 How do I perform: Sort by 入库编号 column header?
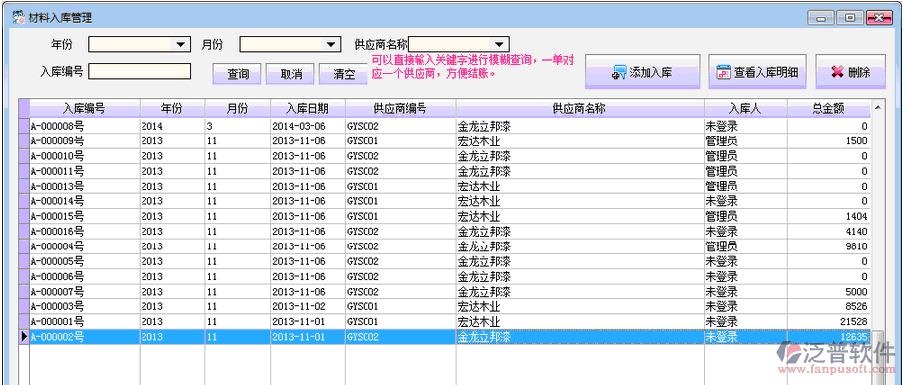tap(84, 108)
